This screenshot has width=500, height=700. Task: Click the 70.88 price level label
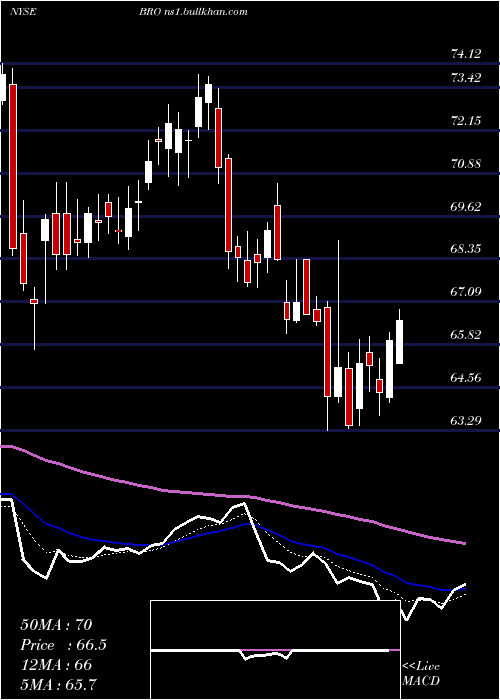click(x=466, y=164)
